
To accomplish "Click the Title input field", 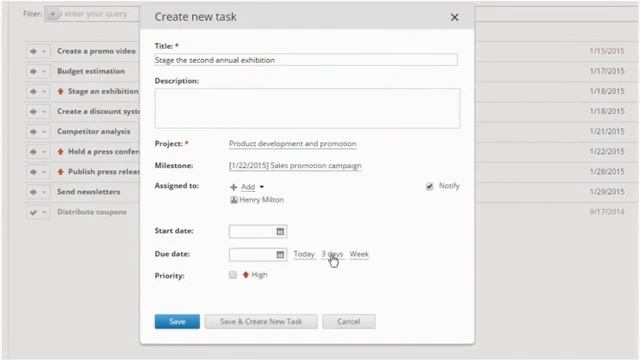I will (x=306, y=60).
